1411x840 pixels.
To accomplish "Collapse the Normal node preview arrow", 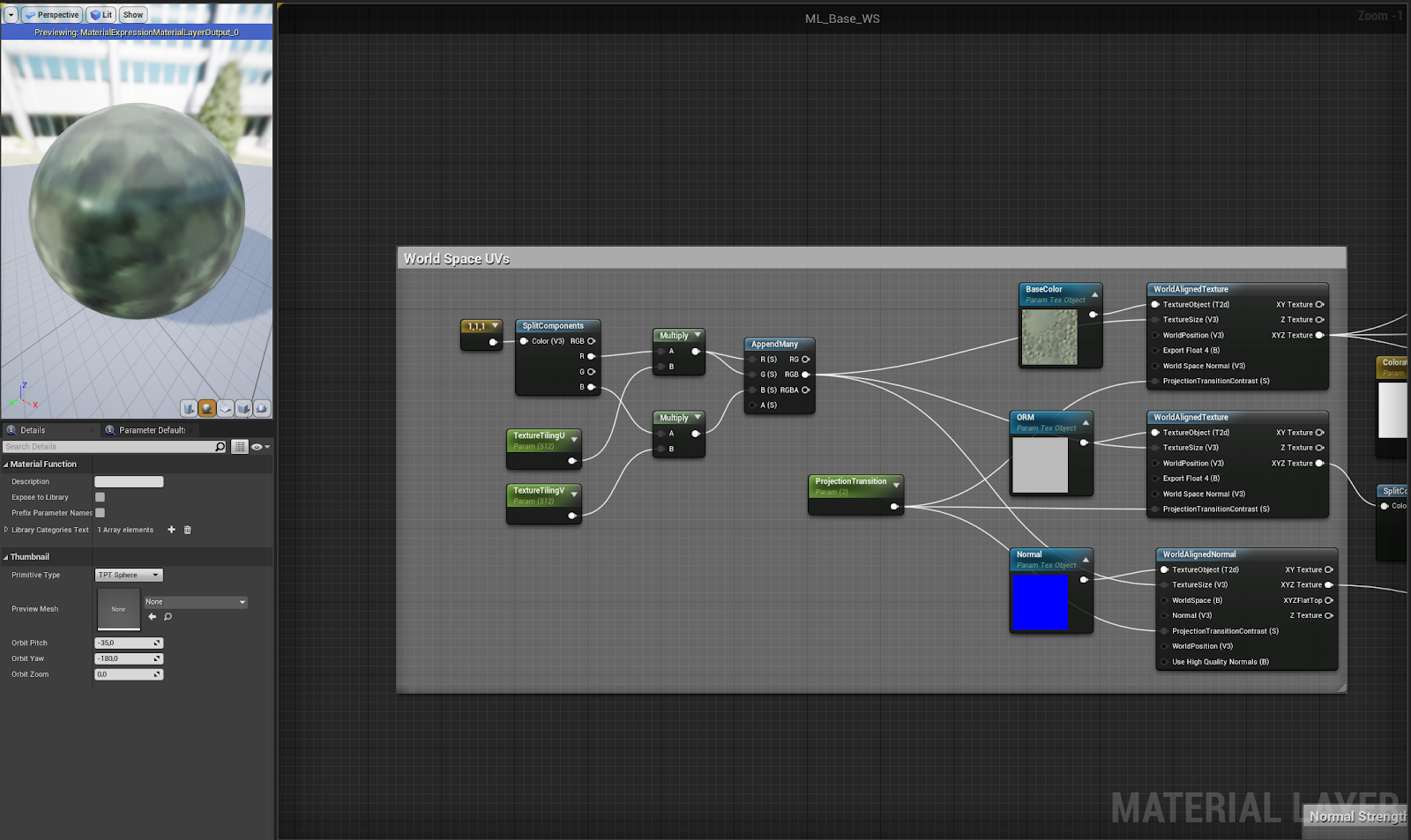I will click(1086, 560).
